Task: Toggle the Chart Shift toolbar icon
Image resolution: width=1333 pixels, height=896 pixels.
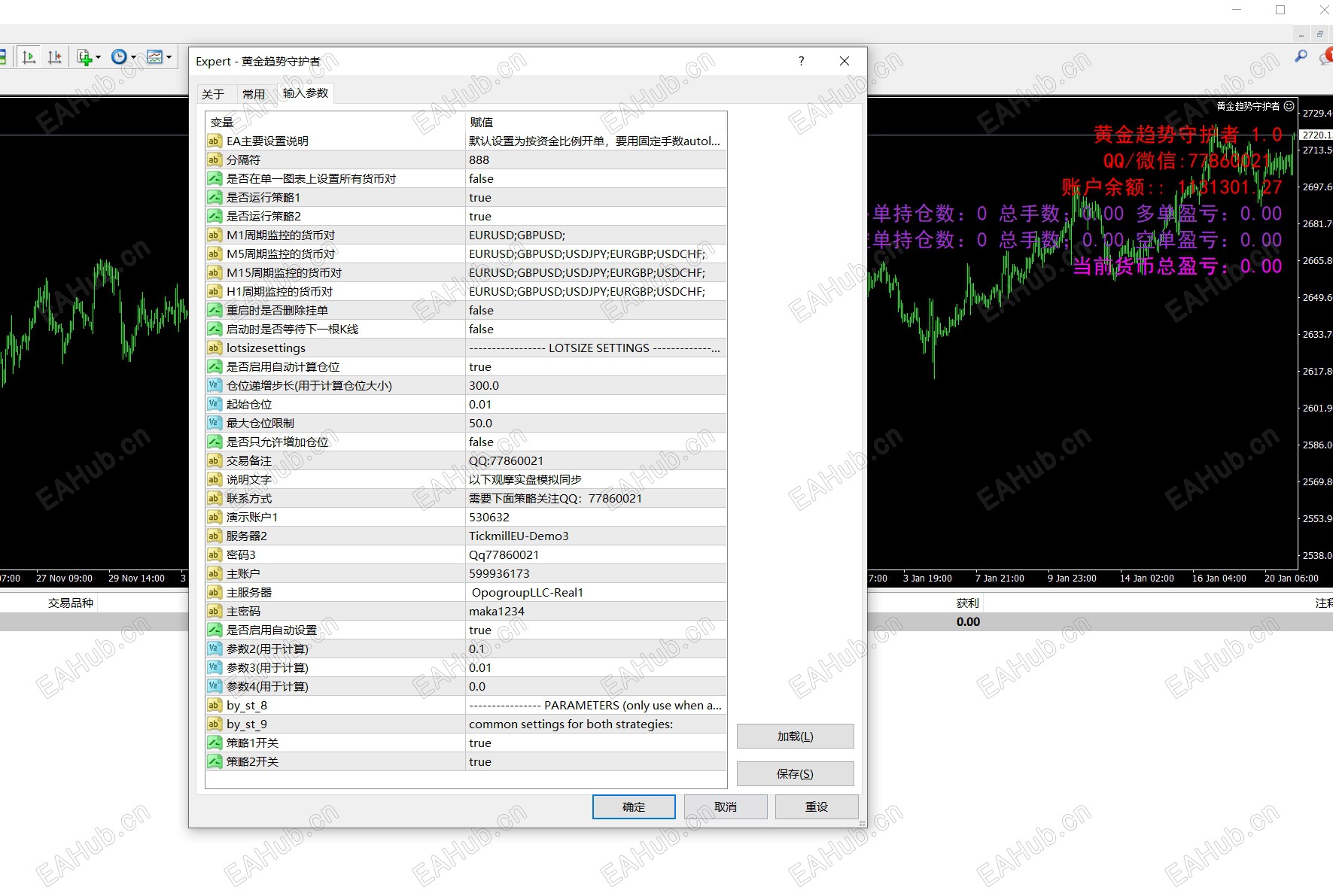Action: [x=55, y=57]
